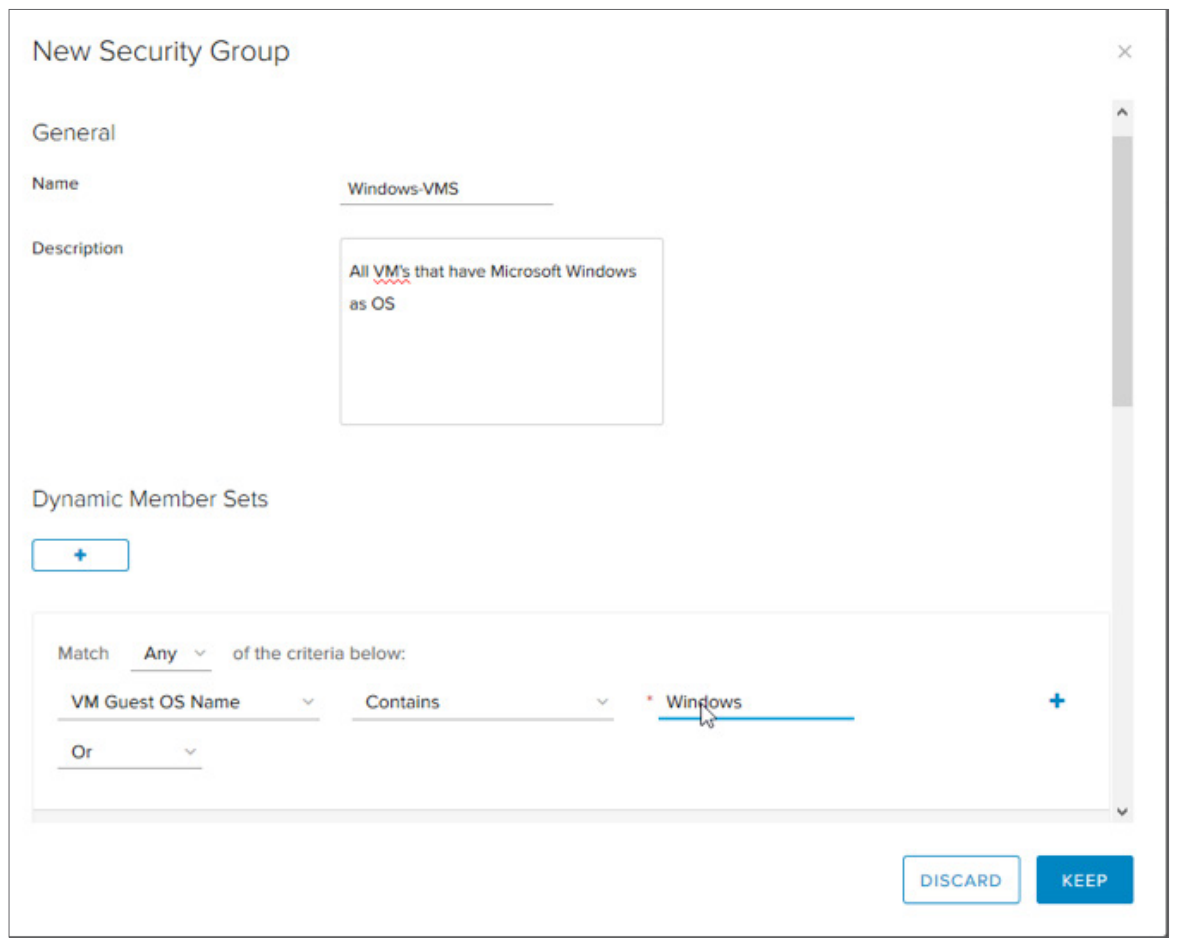Click the required field asterisk marker
Screen dimensions: 1178x947
point(651,700)
